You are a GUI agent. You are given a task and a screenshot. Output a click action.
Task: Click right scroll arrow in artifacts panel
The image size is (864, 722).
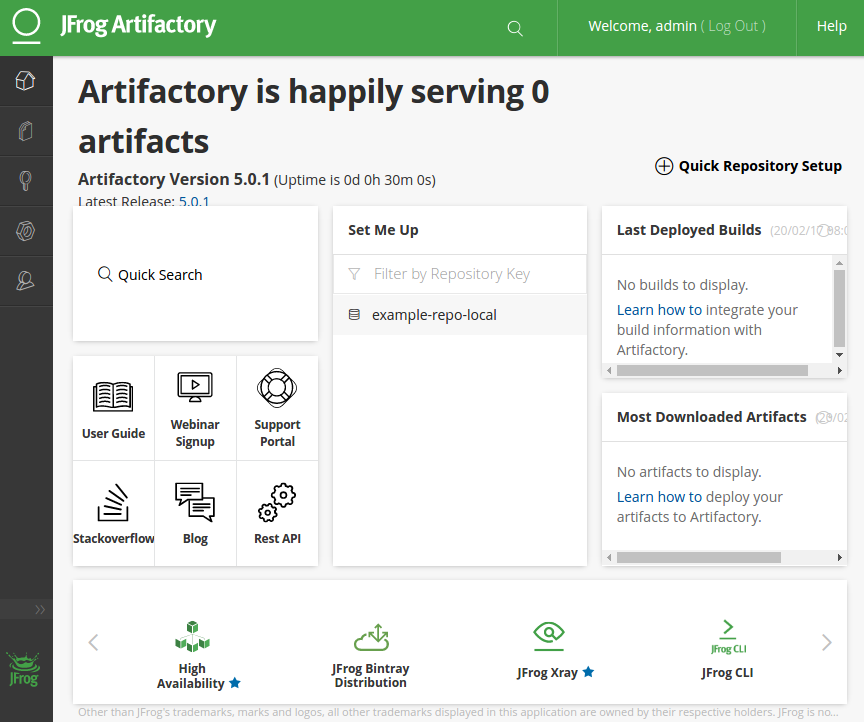[x=839, y=557]
